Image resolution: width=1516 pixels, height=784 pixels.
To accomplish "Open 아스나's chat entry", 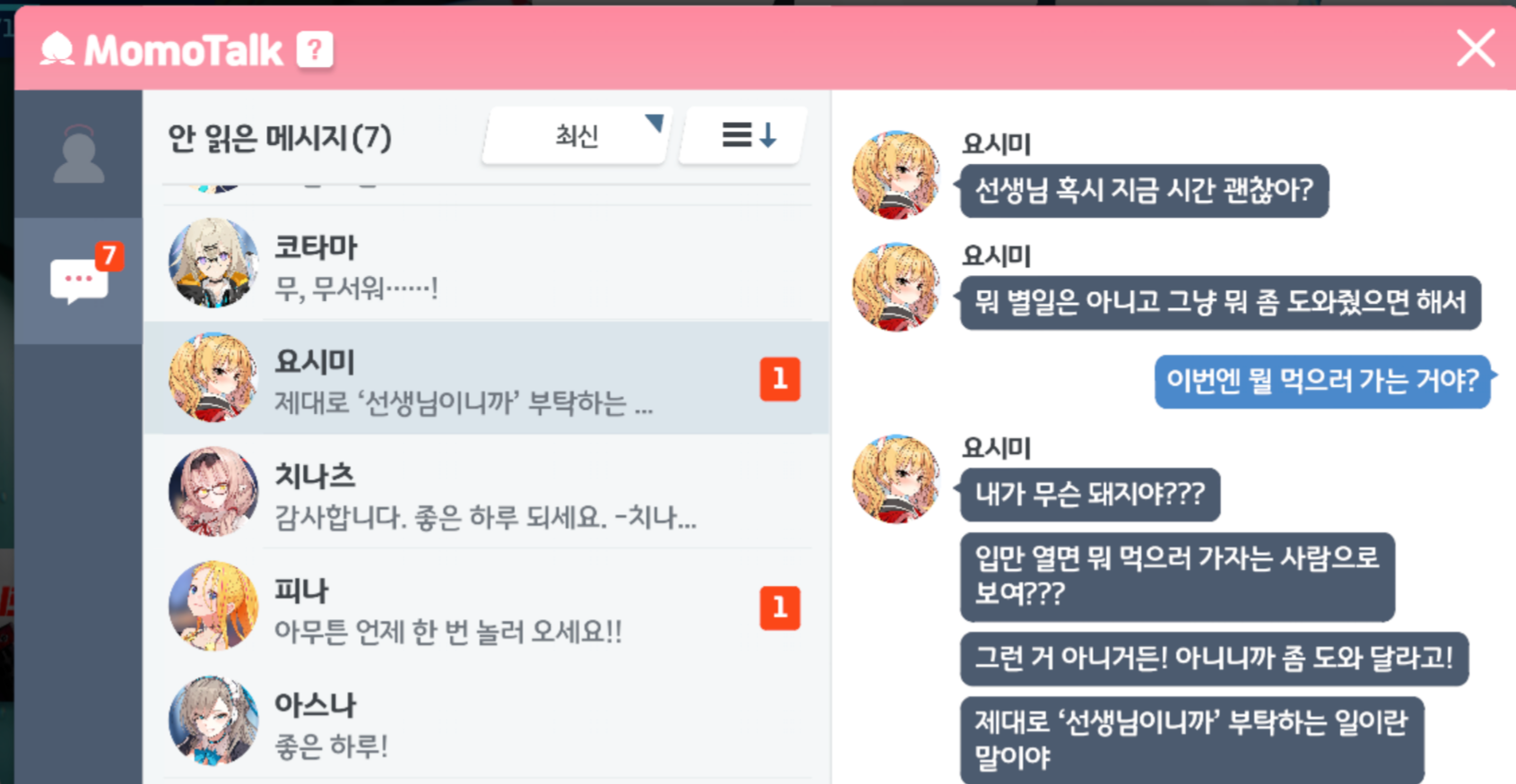I will 487,721.
